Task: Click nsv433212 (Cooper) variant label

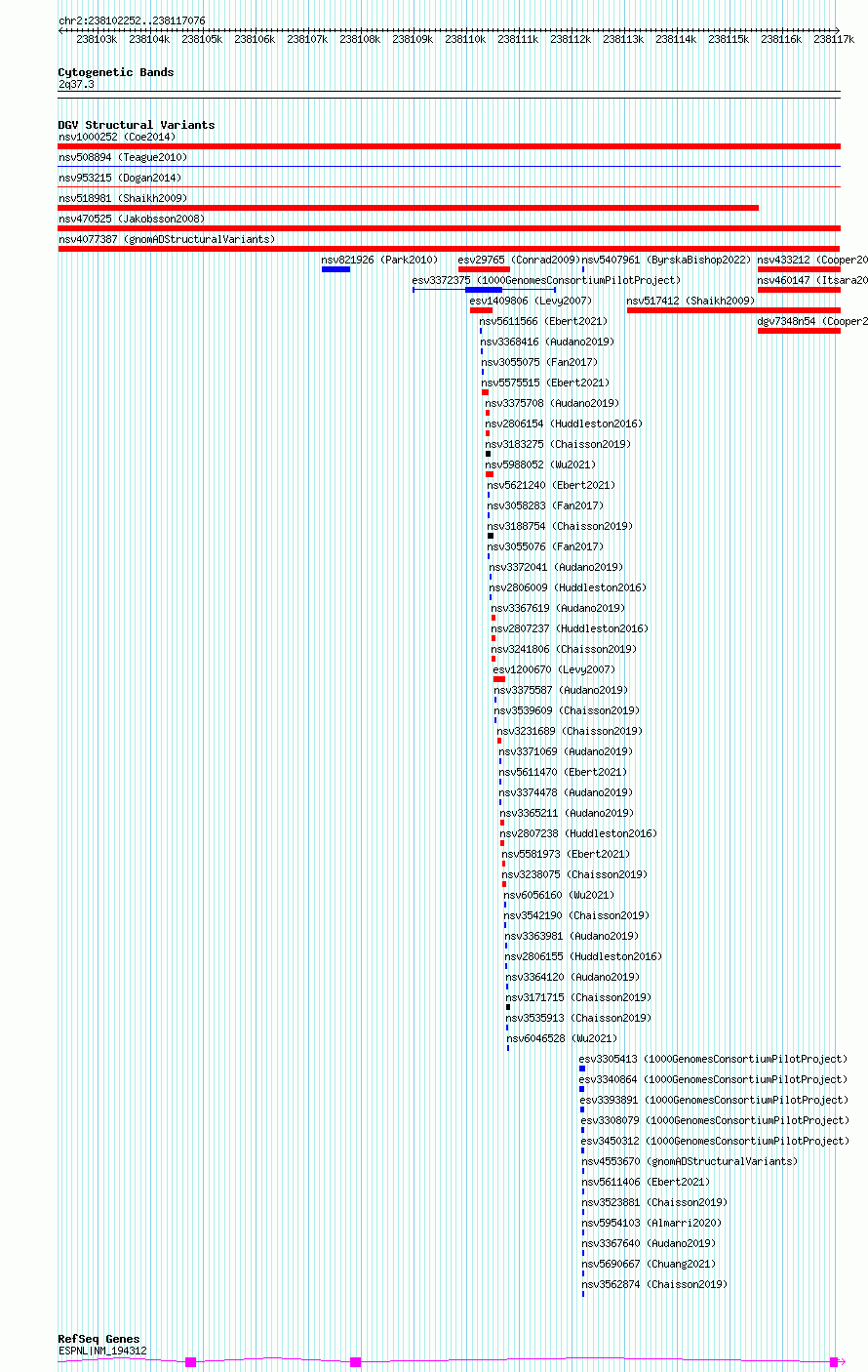Action: [812, 260]
